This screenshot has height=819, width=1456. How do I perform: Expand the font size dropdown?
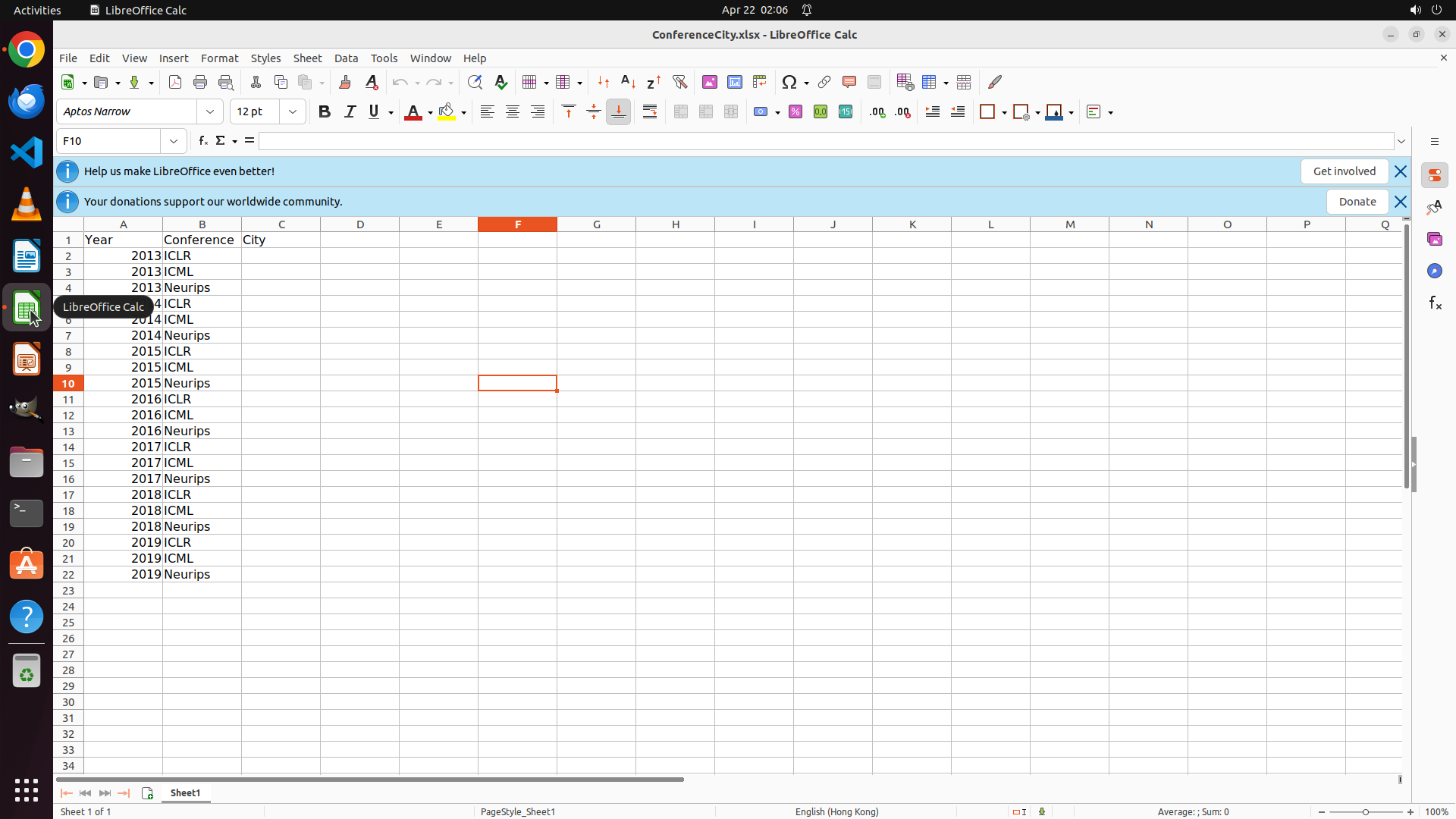[x=293, y=111]
